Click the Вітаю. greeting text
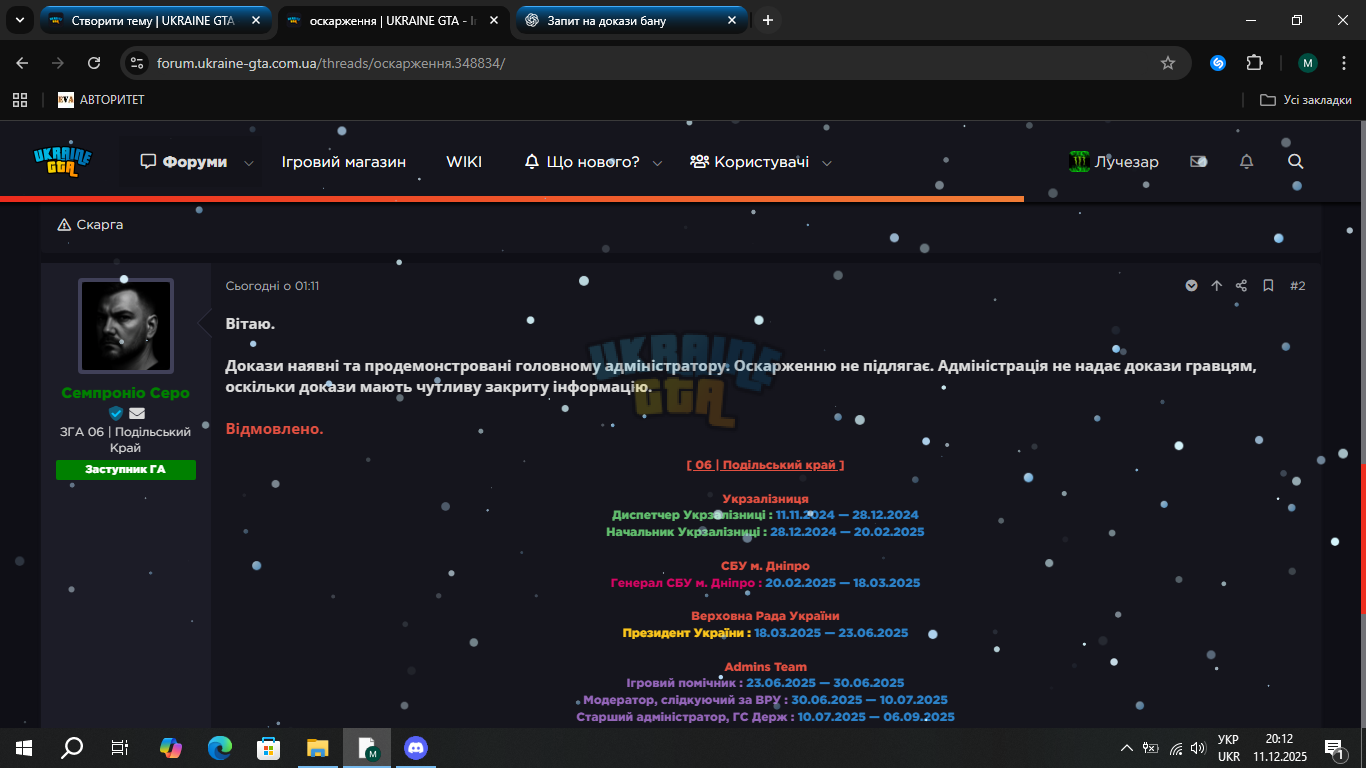Screen dimensions: 1366x768 [x=250, y=324]
